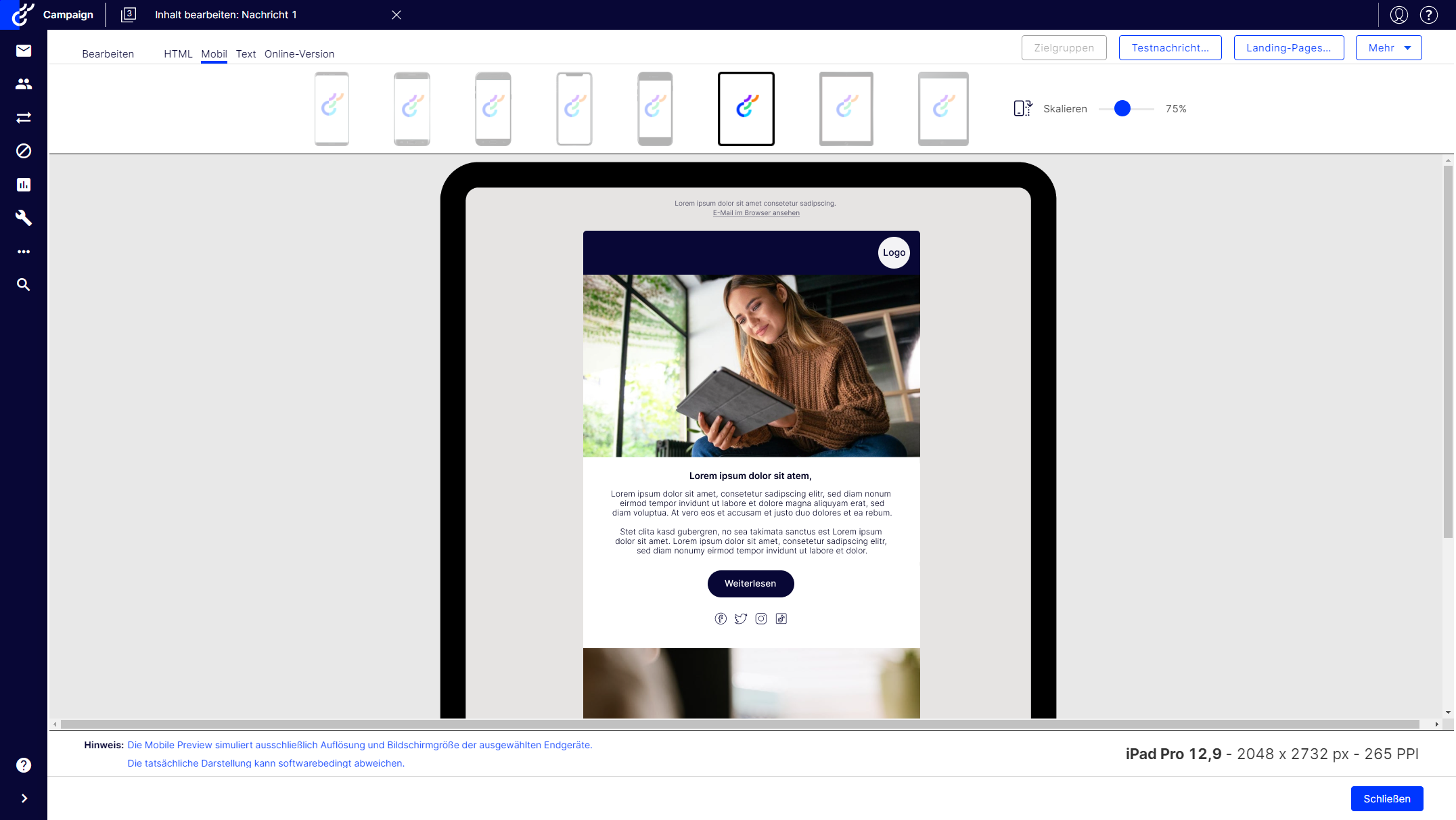1456x820 pixels.
Task: Open the mail envelope sidebar icon
Action: coord(24,51)
